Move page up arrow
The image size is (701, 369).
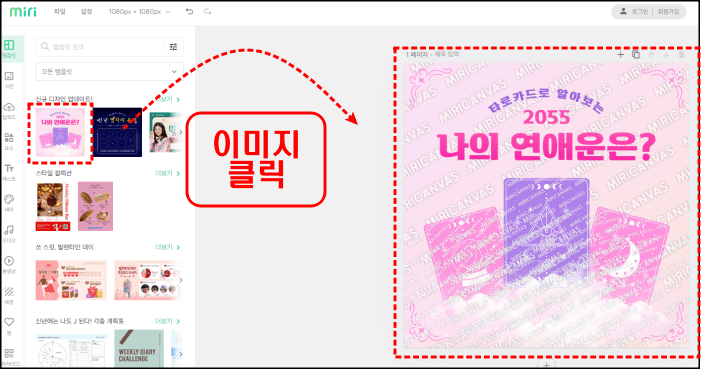[x=651, y=55]
